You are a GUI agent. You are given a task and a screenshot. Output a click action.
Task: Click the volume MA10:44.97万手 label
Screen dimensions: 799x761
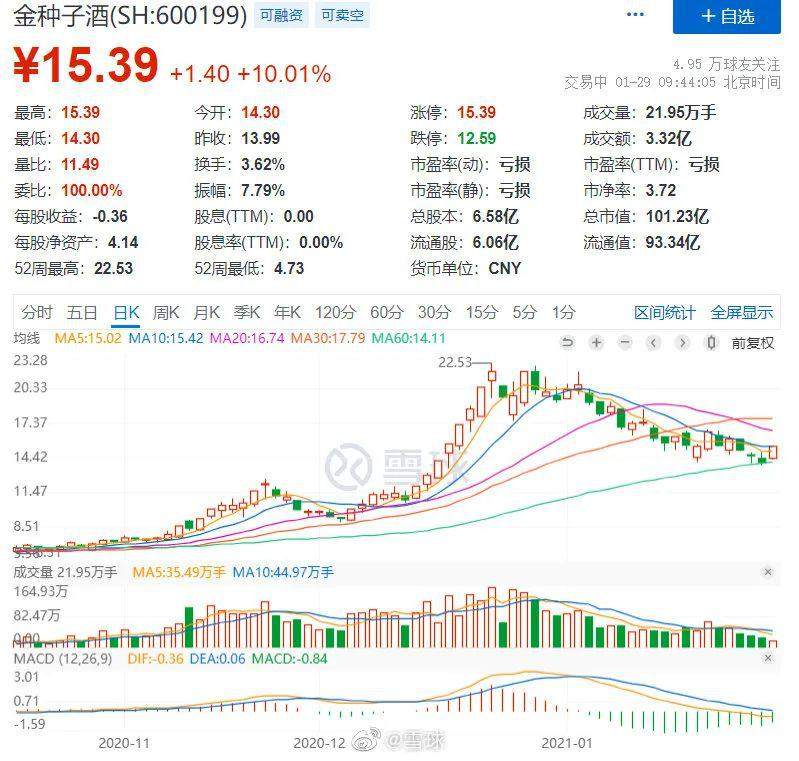coord(283,572)
